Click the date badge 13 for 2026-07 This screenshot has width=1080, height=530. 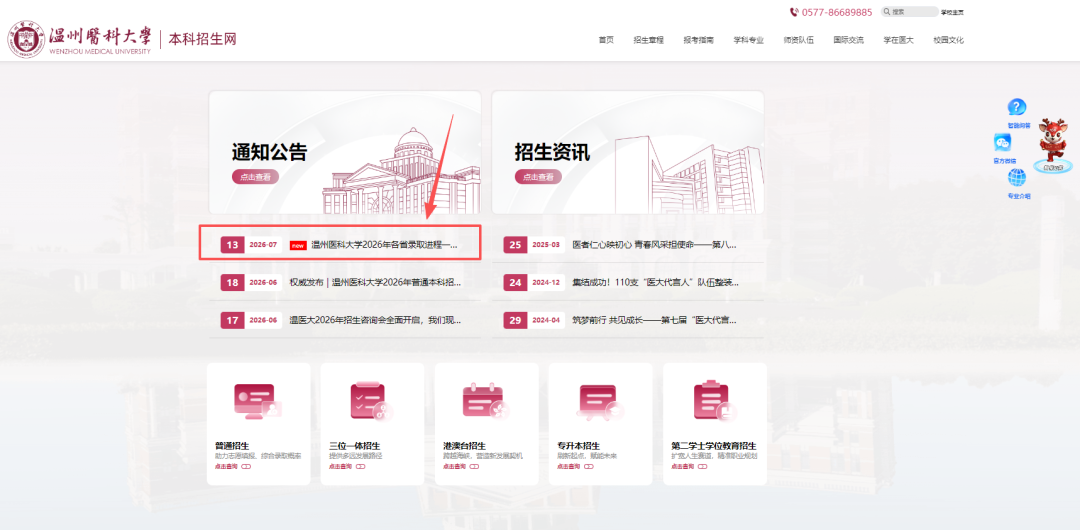(x=232, y=245)
